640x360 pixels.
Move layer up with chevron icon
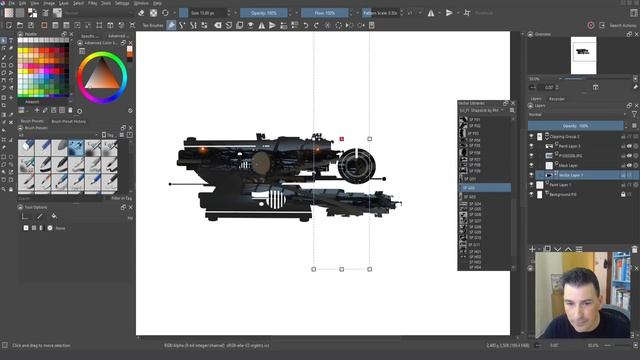coord(568,249)
